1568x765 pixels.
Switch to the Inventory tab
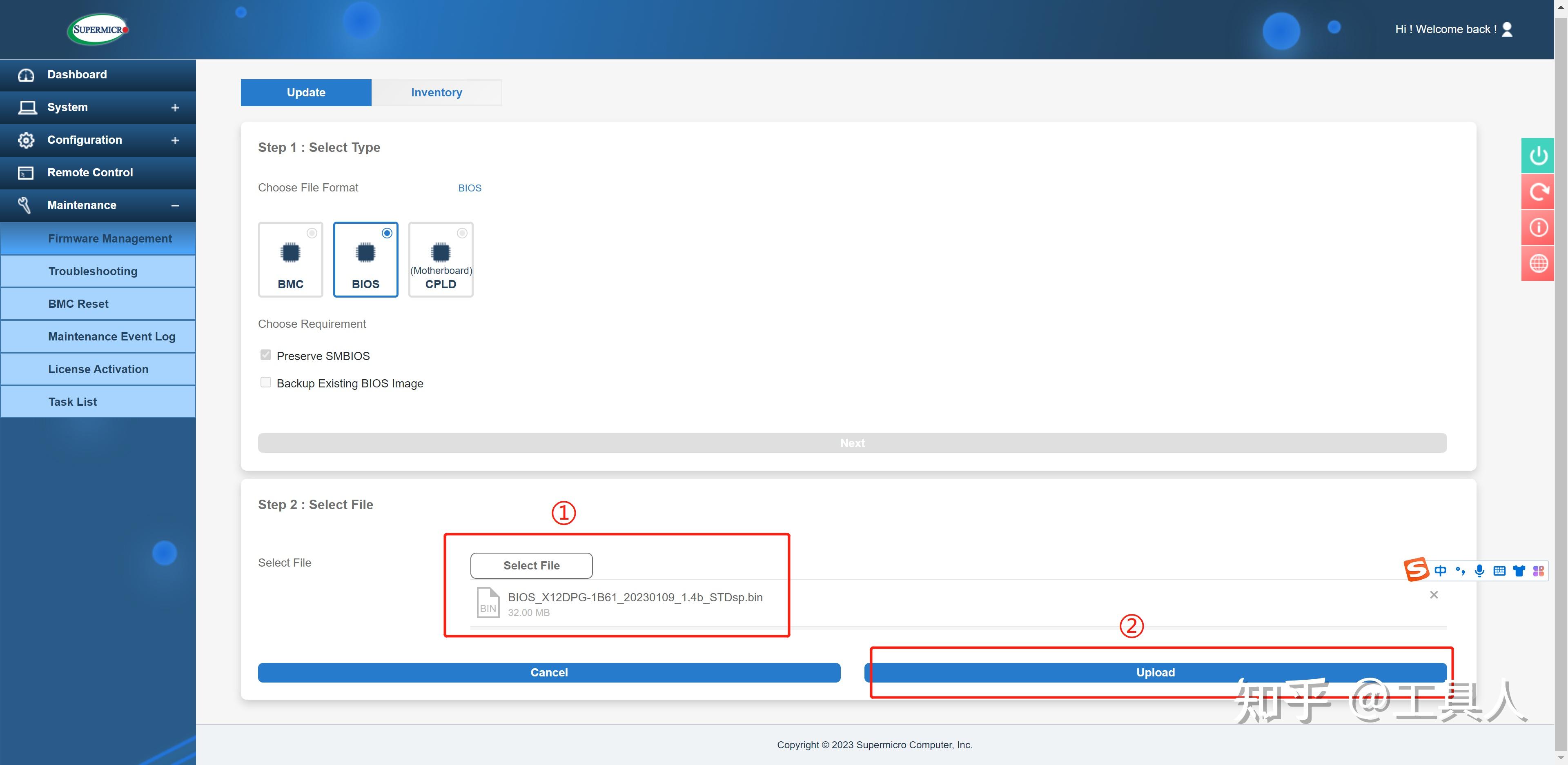pyautogui.click(x=436, y=93)
